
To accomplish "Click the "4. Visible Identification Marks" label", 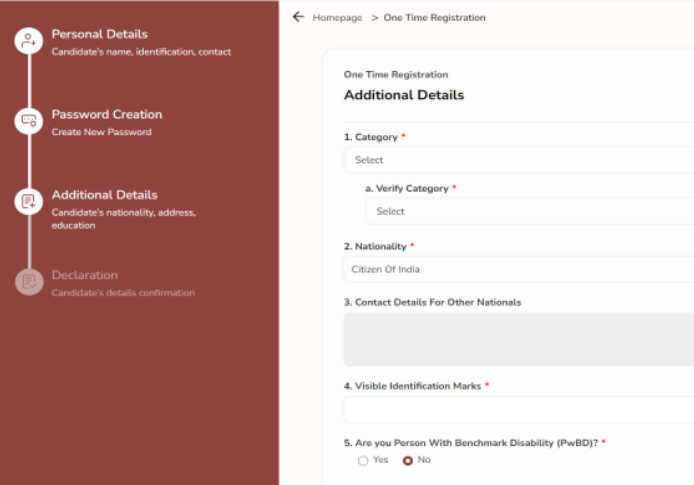I will point(413,386).
